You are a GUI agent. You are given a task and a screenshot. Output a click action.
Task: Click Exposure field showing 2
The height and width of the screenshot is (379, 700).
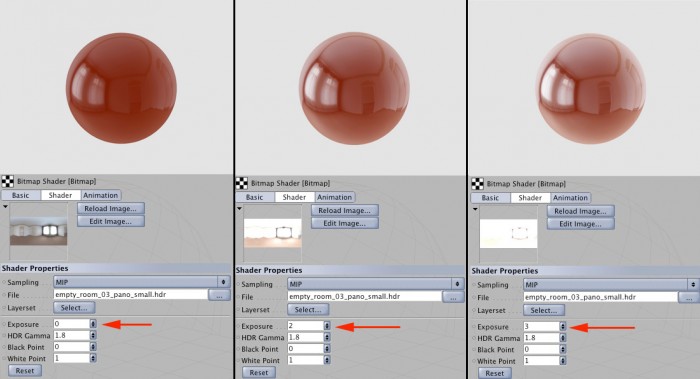[305, 325]
